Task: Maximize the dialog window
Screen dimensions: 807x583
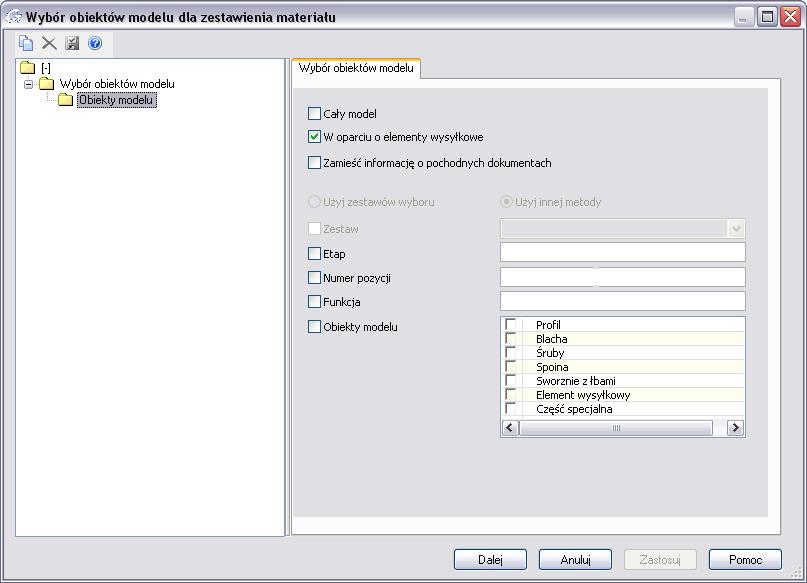Action: point(767,17)
